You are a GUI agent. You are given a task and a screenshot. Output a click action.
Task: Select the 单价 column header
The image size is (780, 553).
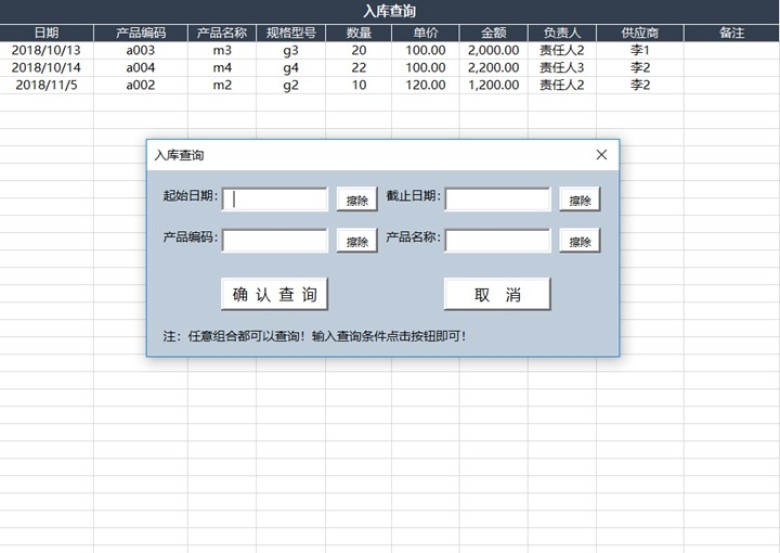pyautogui.click(x=425, y=33)
